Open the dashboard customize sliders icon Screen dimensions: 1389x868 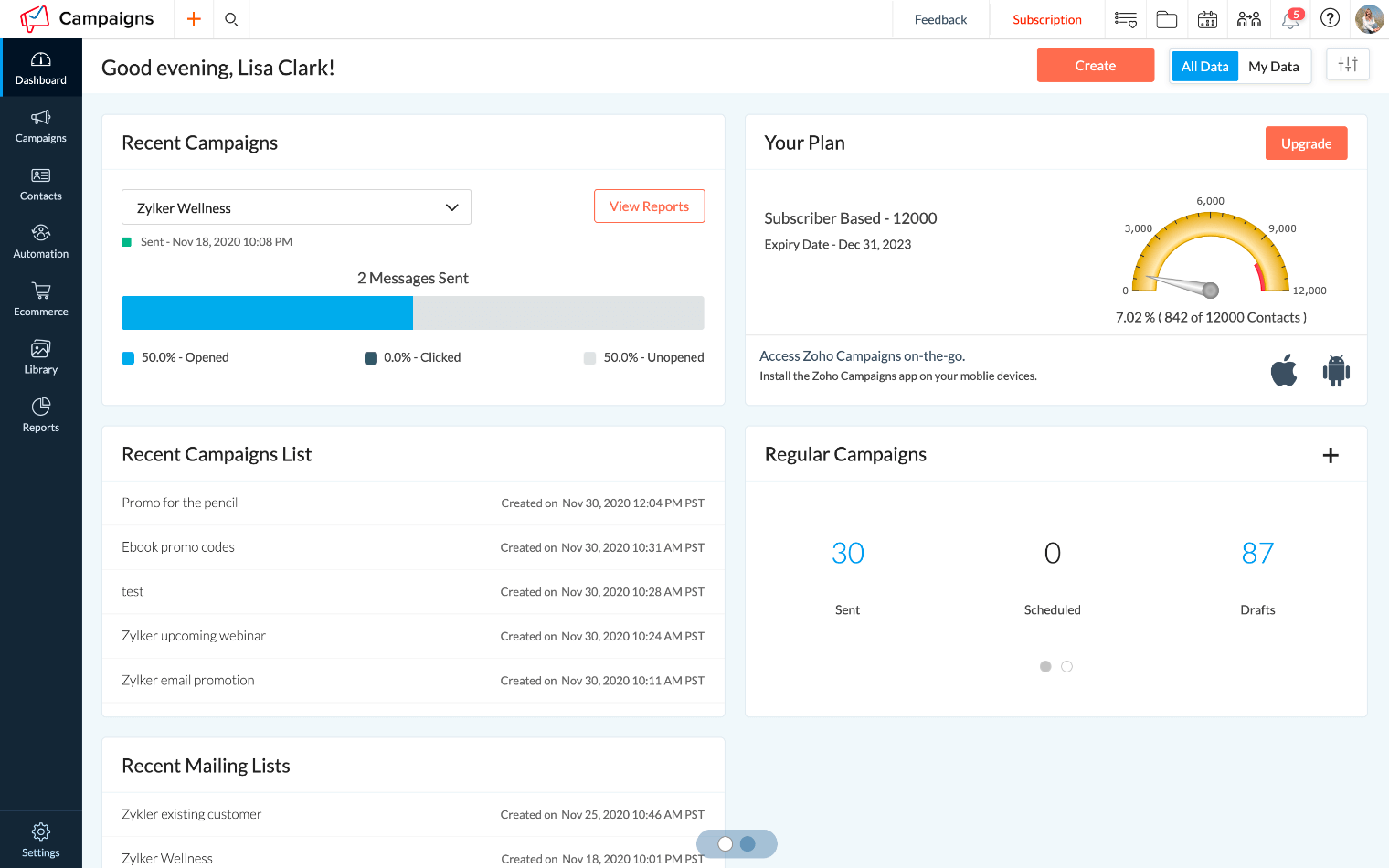[1348, 64]
